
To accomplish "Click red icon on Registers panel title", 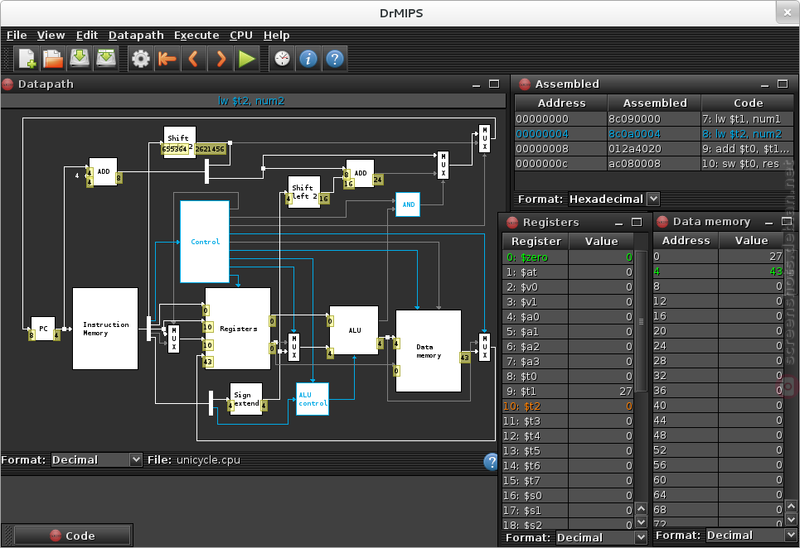I will pos(512,222).
